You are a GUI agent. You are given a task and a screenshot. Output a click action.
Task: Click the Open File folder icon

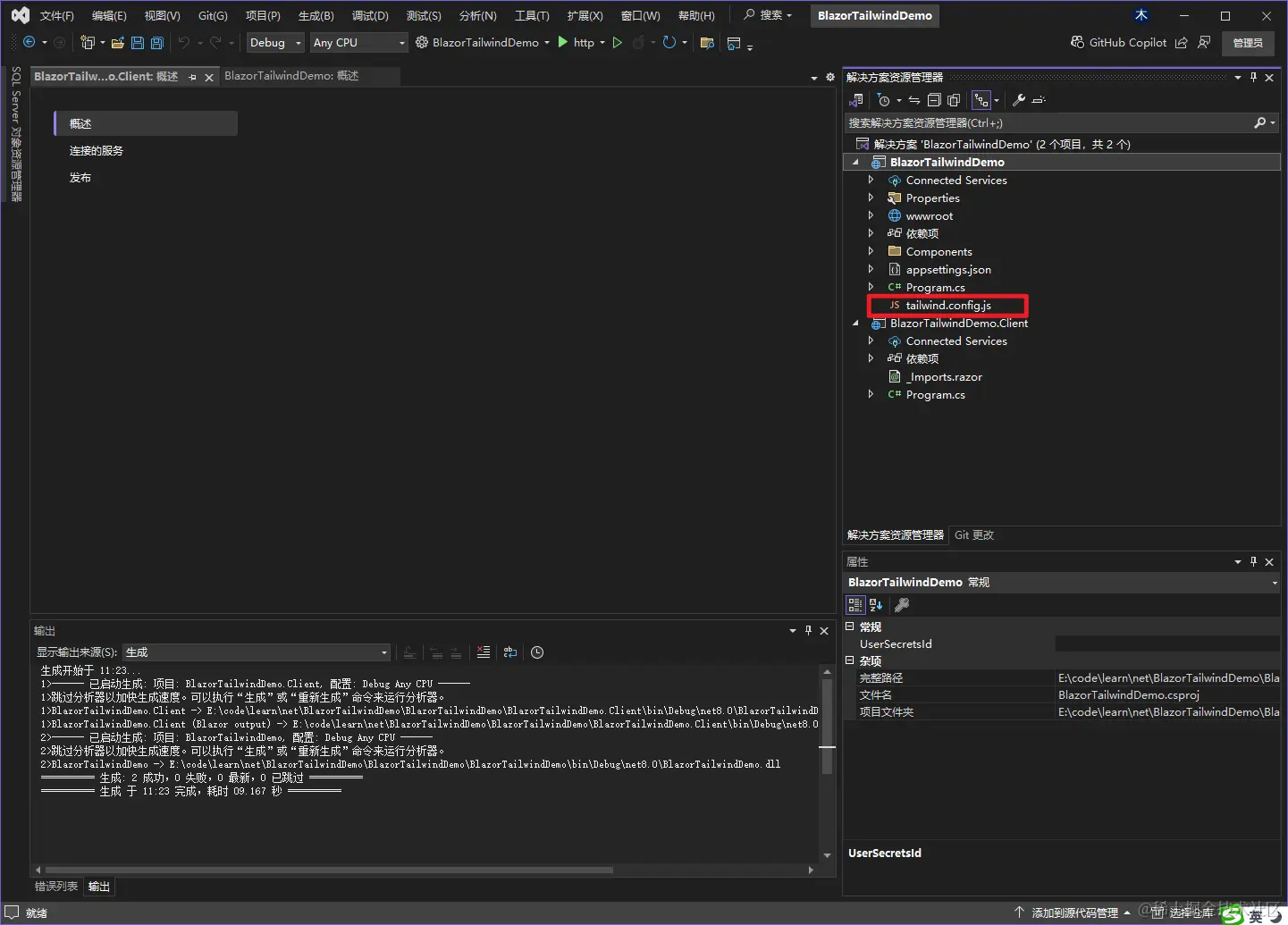[x=117, y=42]
